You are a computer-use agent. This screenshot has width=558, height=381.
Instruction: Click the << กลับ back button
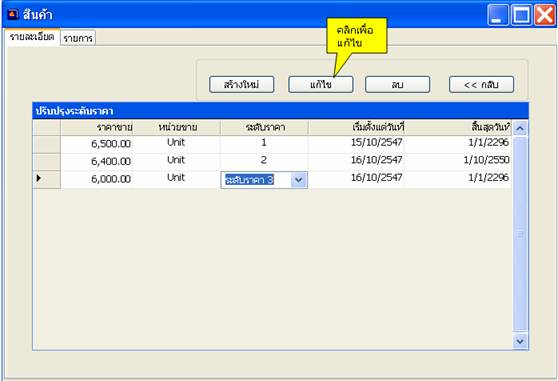[481, 85]
